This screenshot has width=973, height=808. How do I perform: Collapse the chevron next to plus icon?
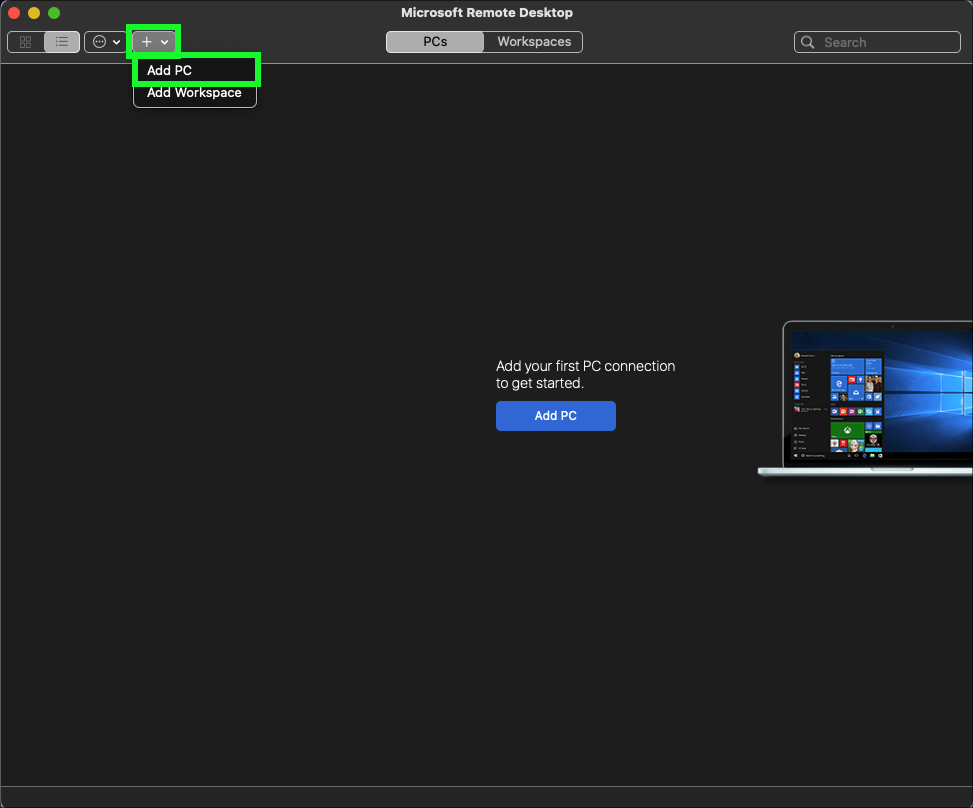(164, 42)
